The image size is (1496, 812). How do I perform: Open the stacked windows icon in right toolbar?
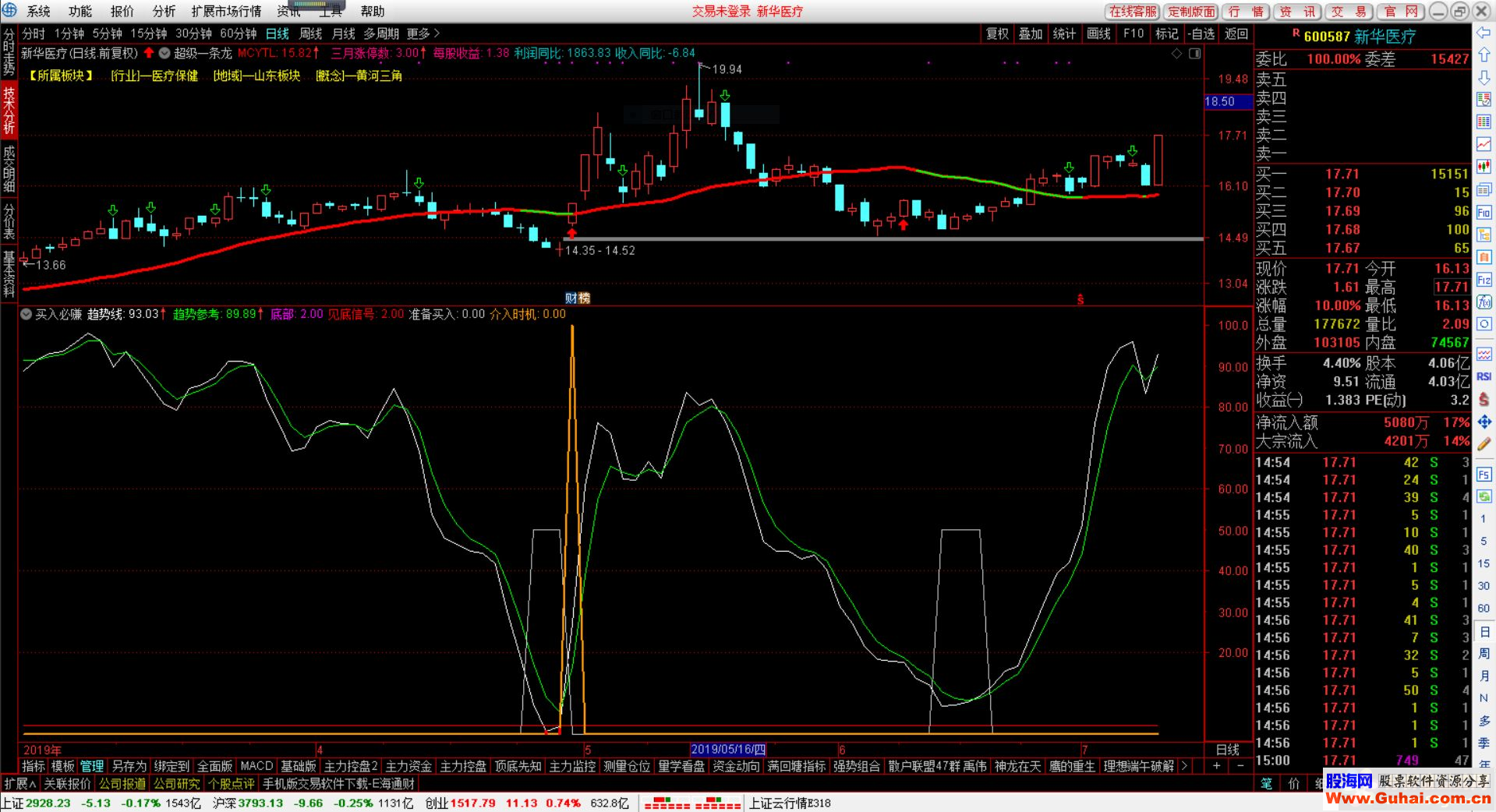1484,189
